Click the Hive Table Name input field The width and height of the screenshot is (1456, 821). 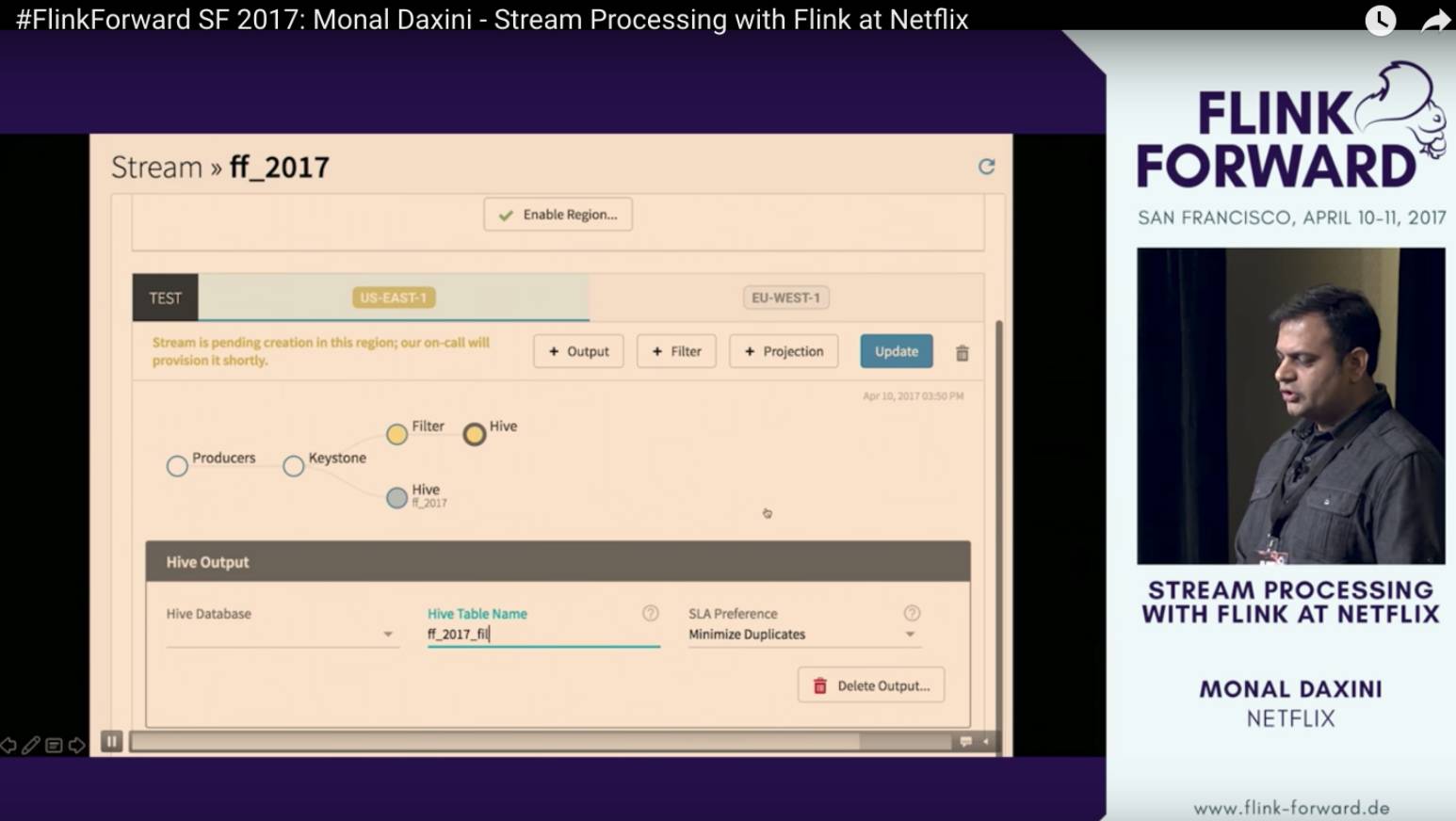click(543, 635)
